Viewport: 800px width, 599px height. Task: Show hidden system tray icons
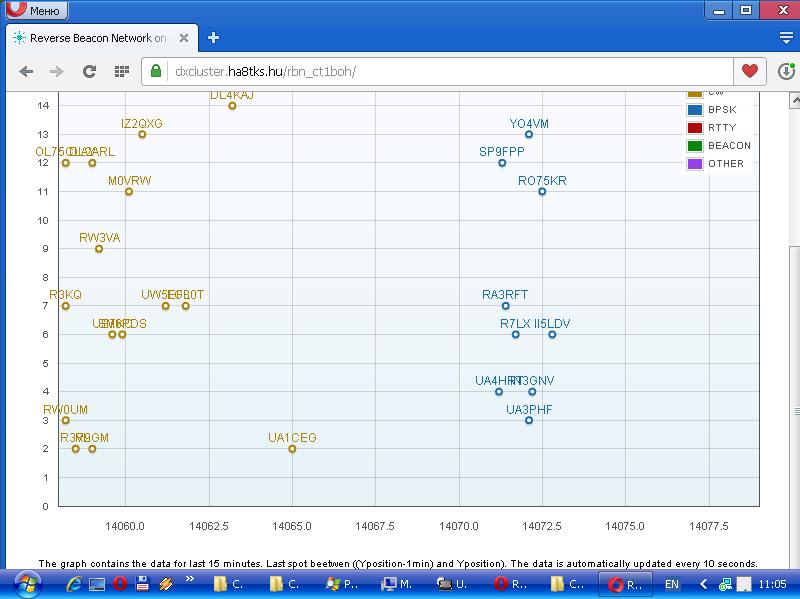point(703,584)
